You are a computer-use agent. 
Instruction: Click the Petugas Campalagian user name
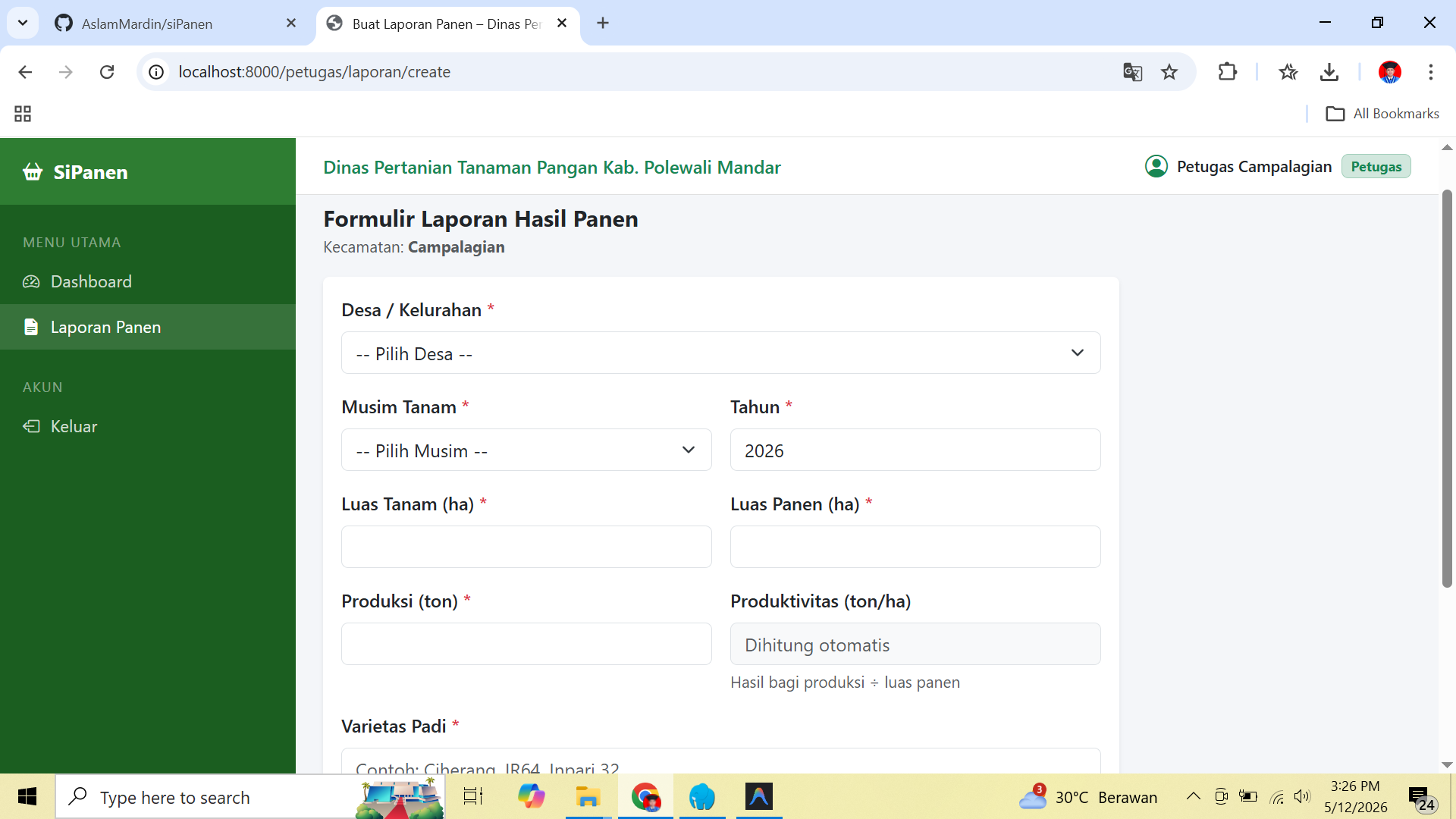coord(1254,167)
